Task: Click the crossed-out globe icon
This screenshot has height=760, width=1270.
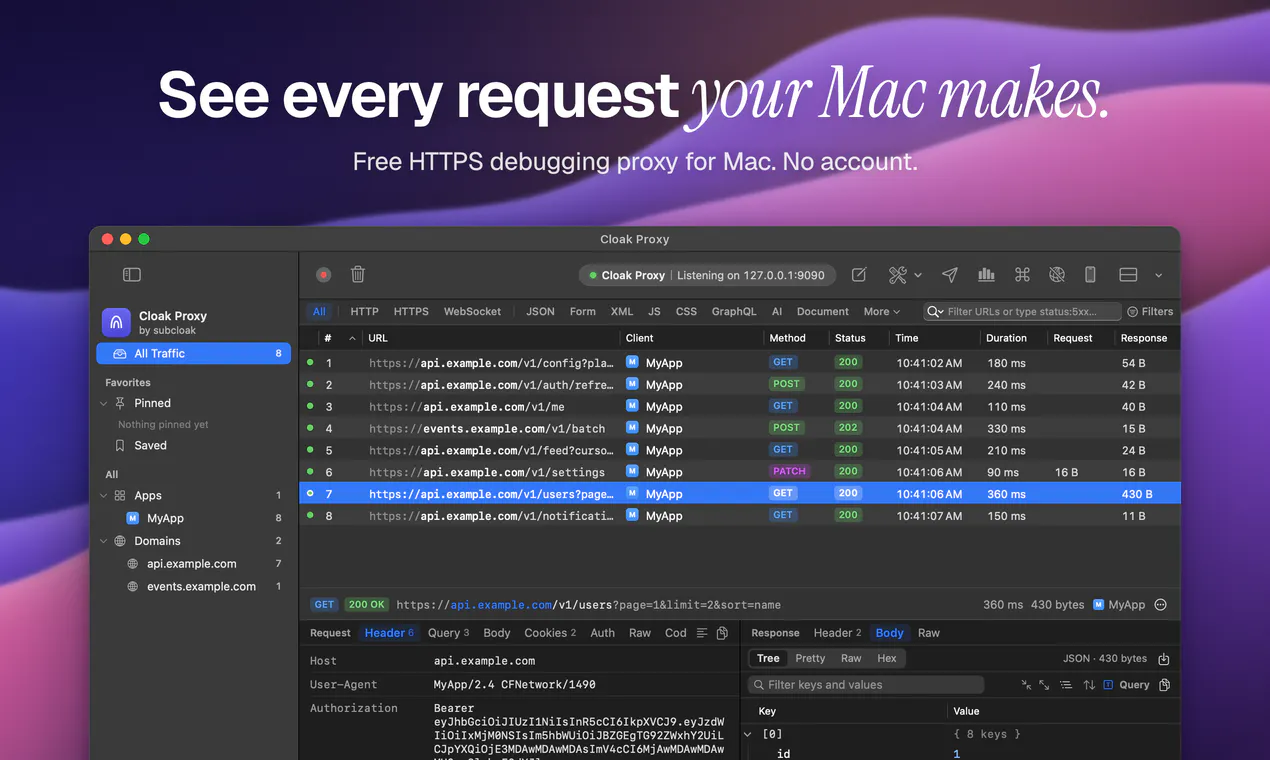Action: coord(1057,275)
